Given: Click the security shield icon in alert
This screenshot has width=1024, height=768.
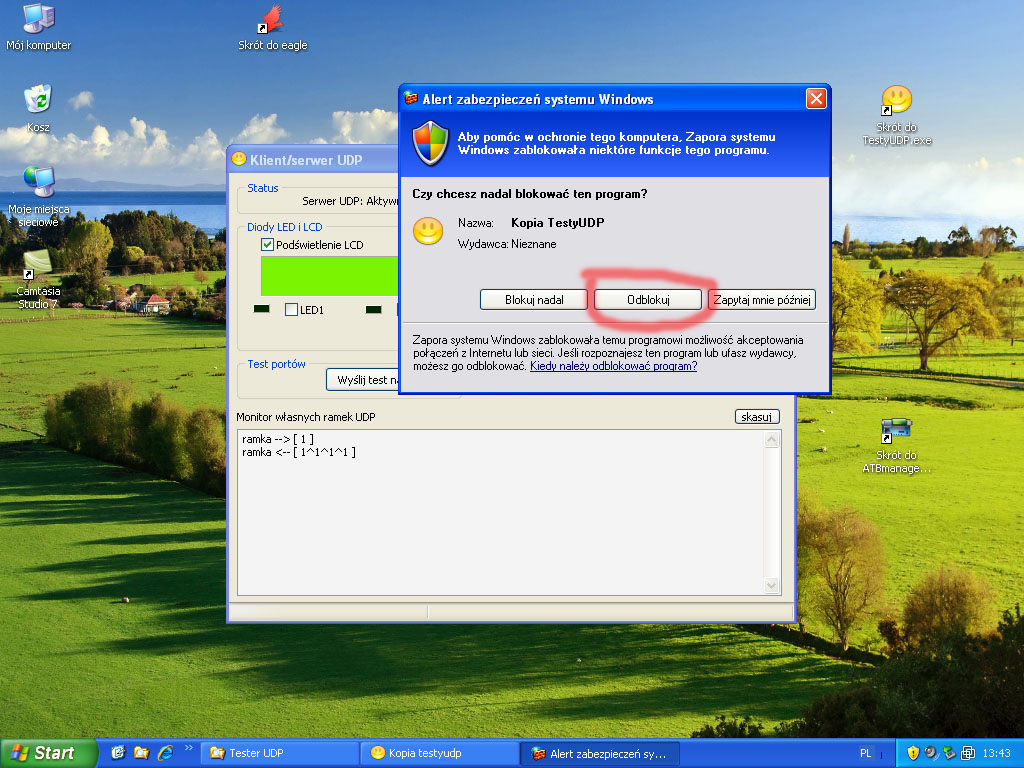Looking at the screenshot, I should point(430,143).
